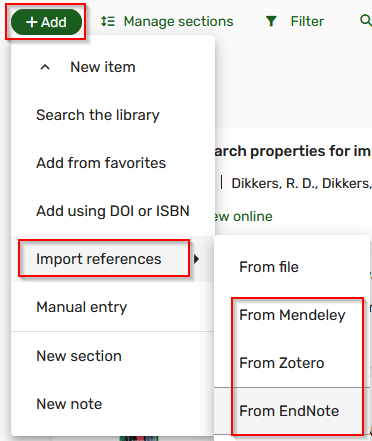Choose Search the library
This screenshot has width=372, height=441.
[x=98, y=115]
